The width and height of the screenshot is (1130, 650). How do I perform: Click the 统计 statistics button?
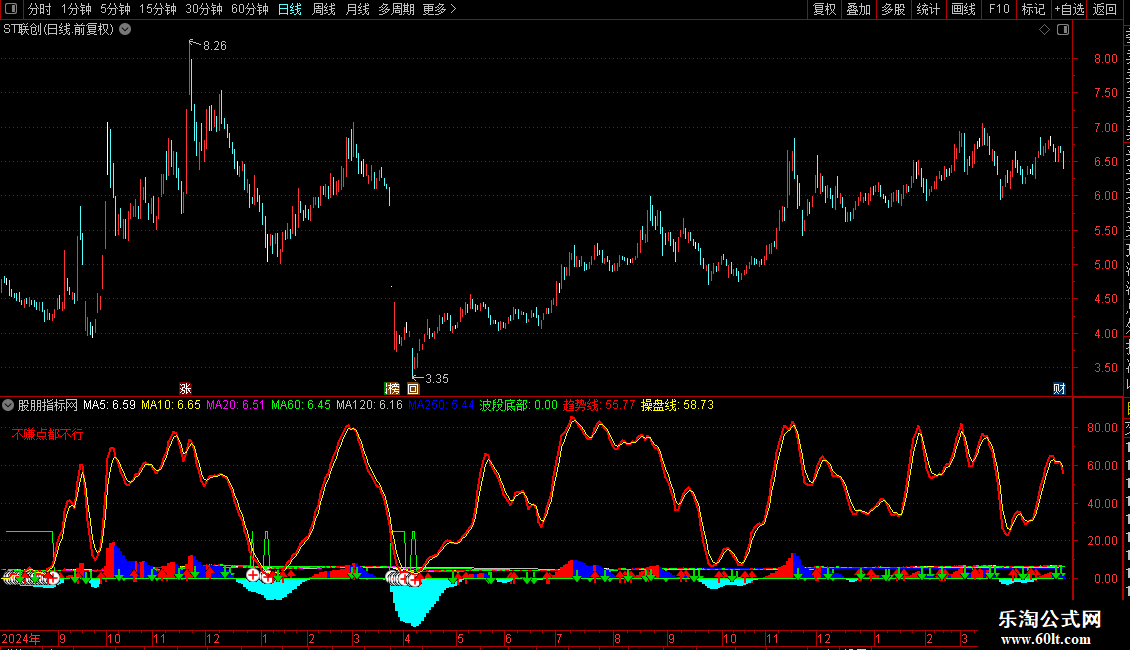[x=927, y=9]
